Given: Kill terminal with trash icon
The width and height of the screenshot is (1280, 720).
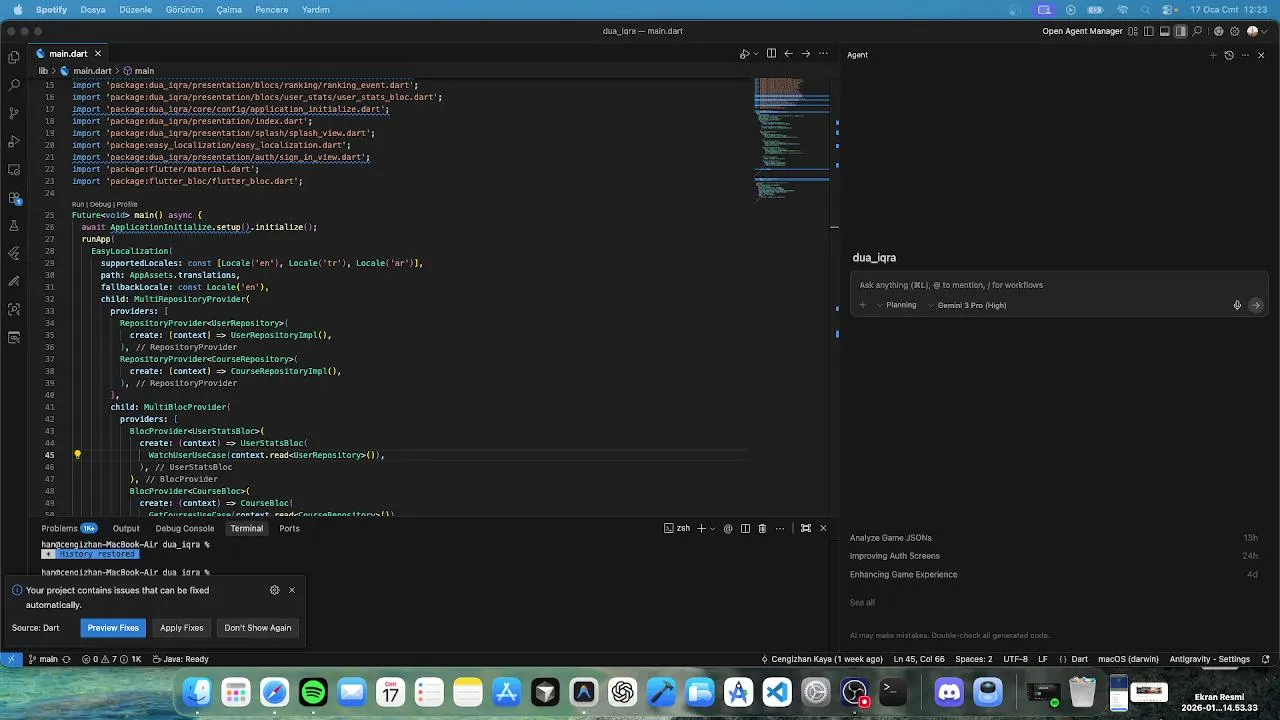Looking at the screenshot, I should click(x=762, y=528).
